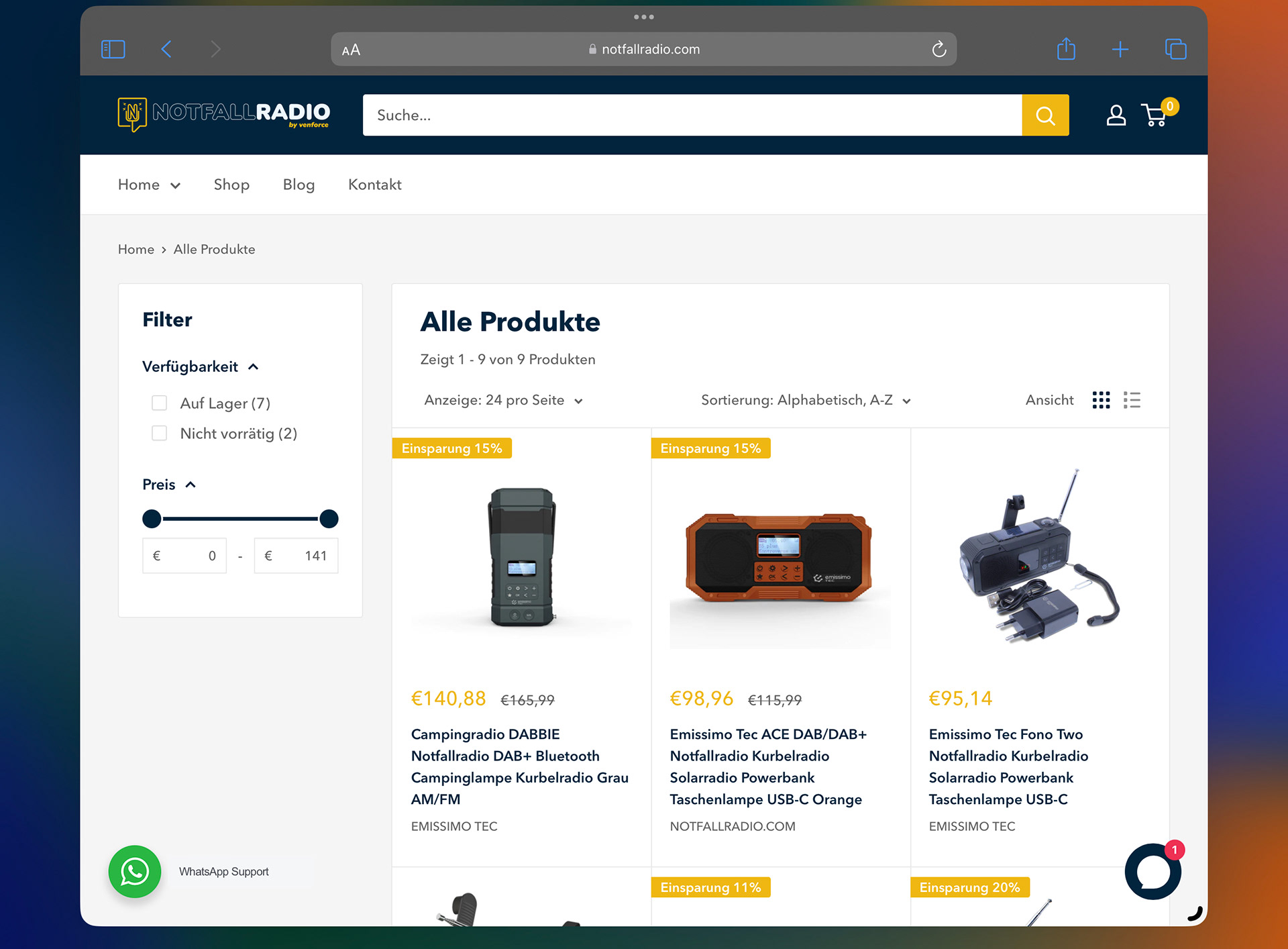Switch to grid view layout
Screen dimensions: 1288x949
click(1101, 400)
